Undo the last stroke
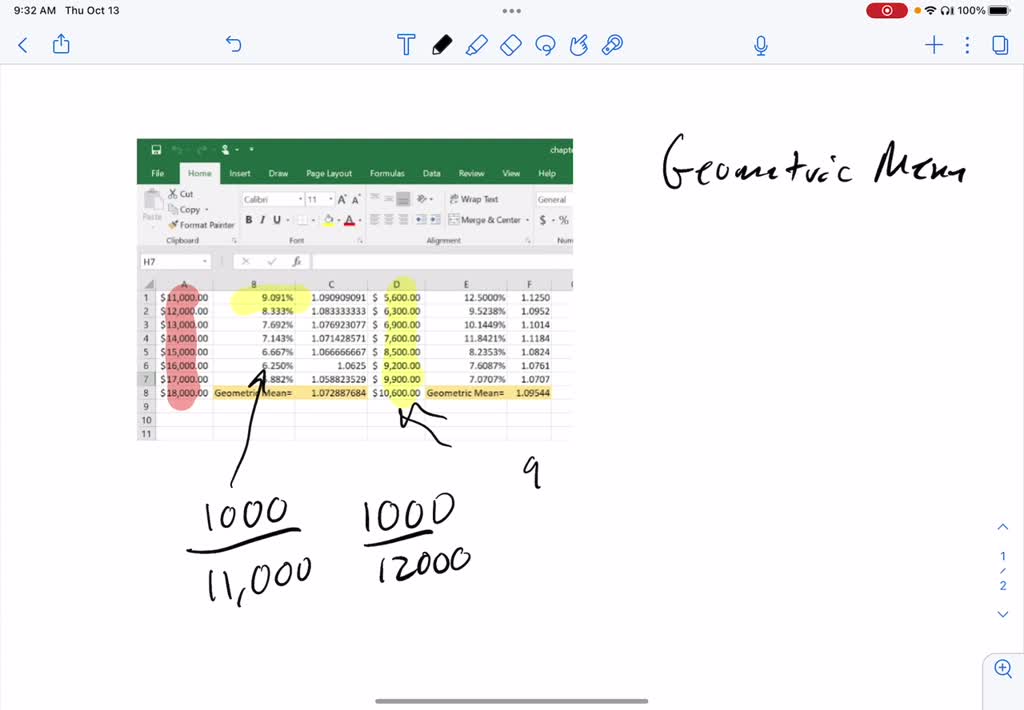Screen dimensions: 1024x710 (233, 45)
